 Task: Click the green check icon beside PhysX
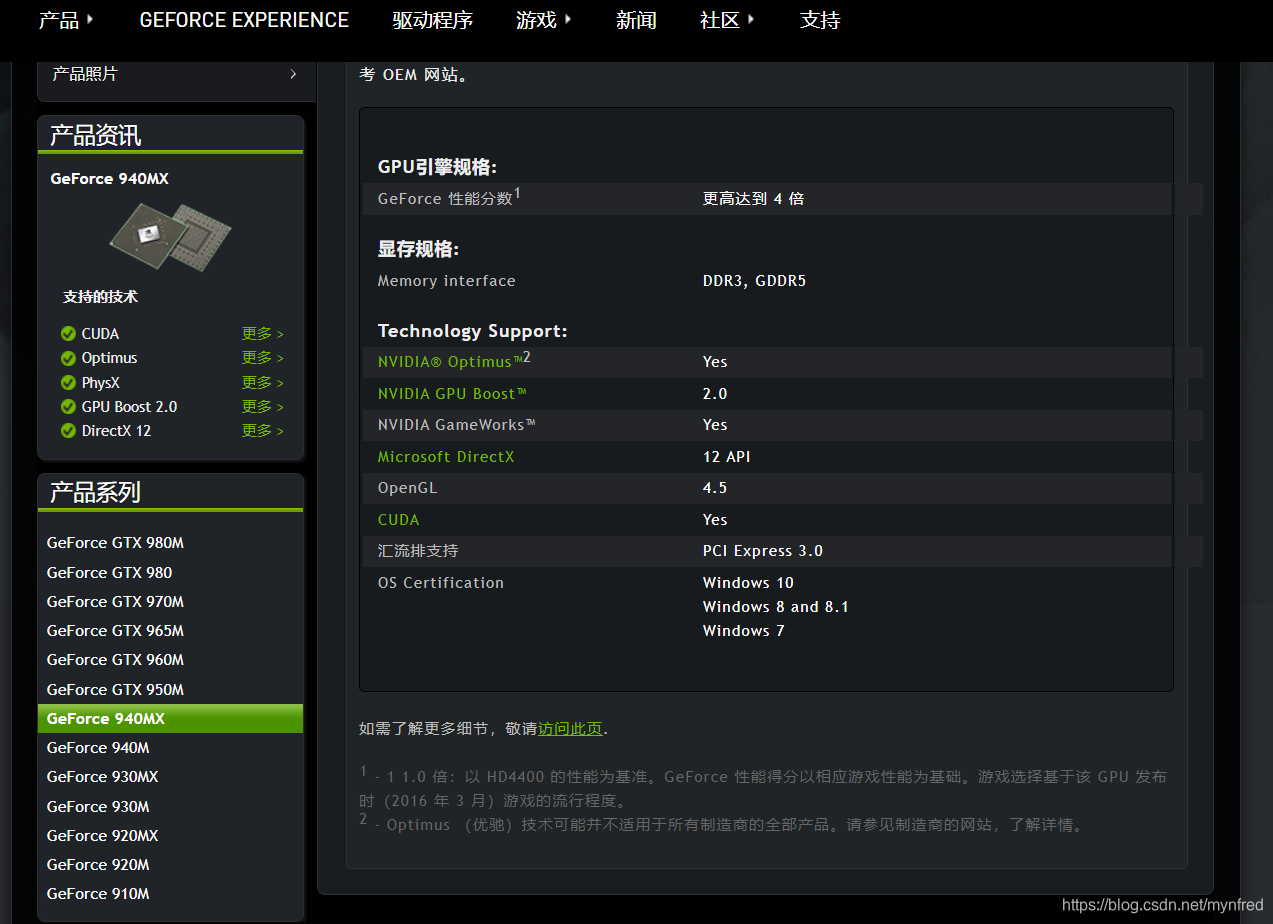68,383
